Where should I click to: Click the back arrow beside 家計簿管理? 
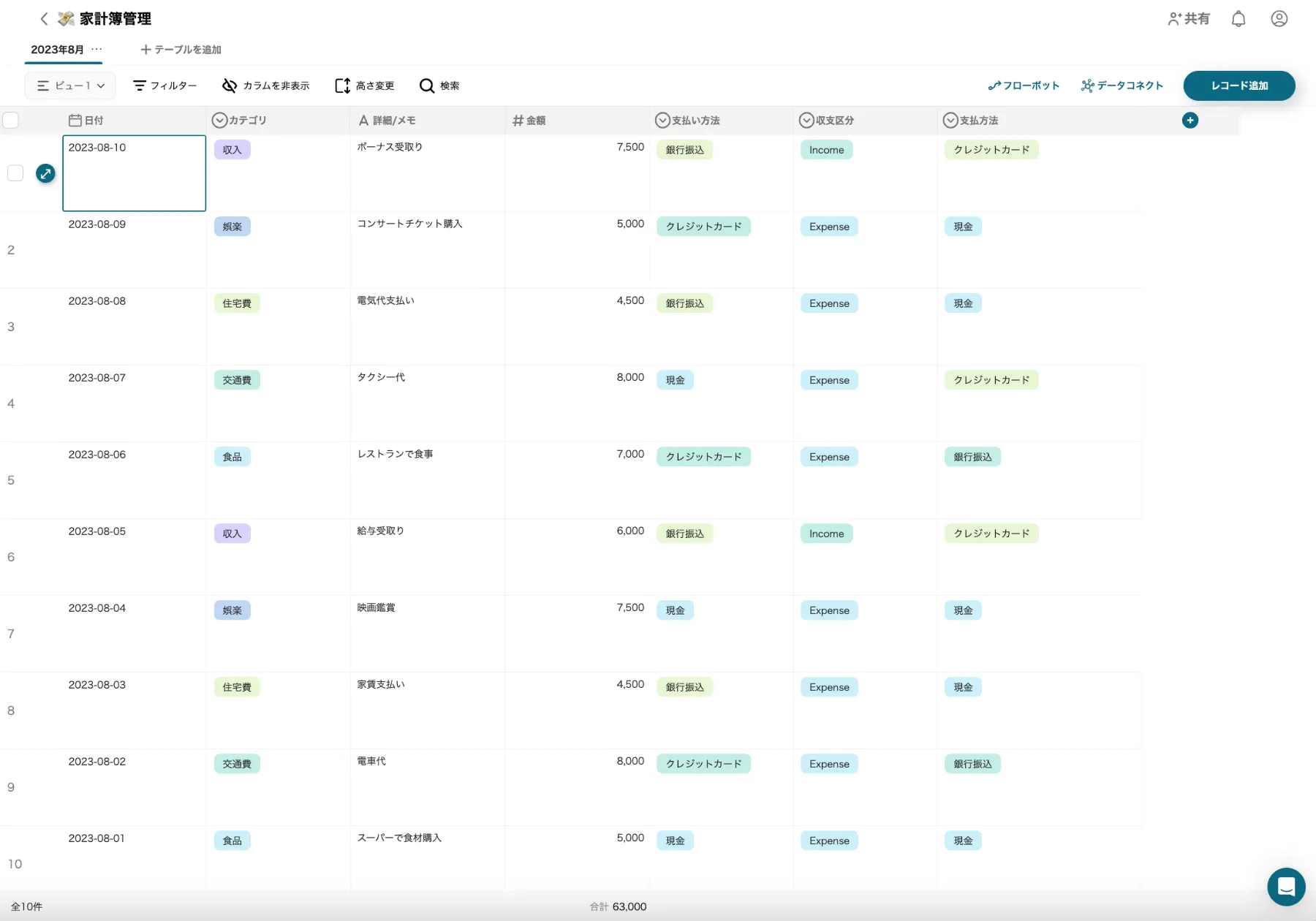pyautogui.click(x=44, y=19)
